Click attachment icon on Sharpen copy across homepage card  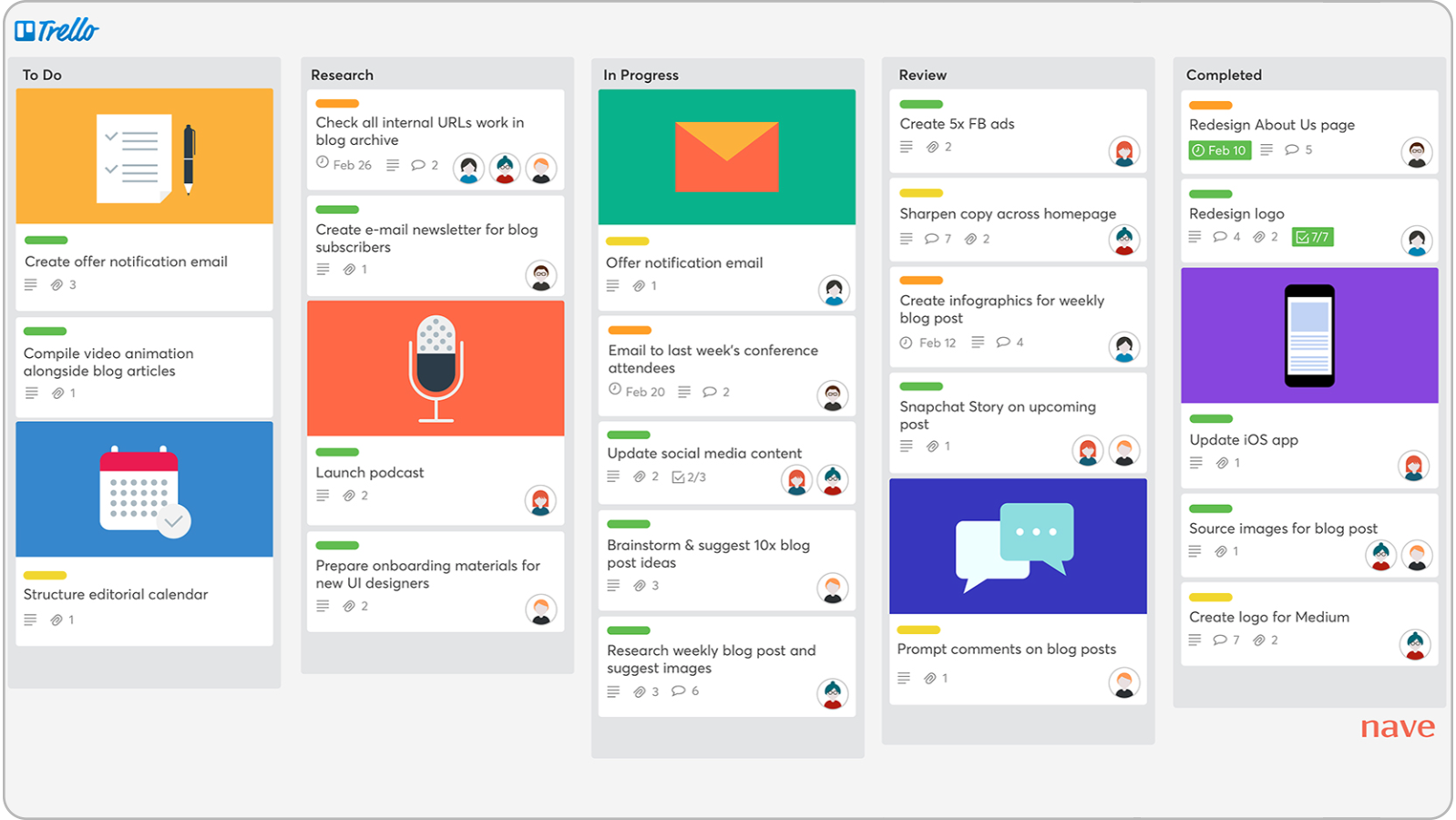click(971, 239)
